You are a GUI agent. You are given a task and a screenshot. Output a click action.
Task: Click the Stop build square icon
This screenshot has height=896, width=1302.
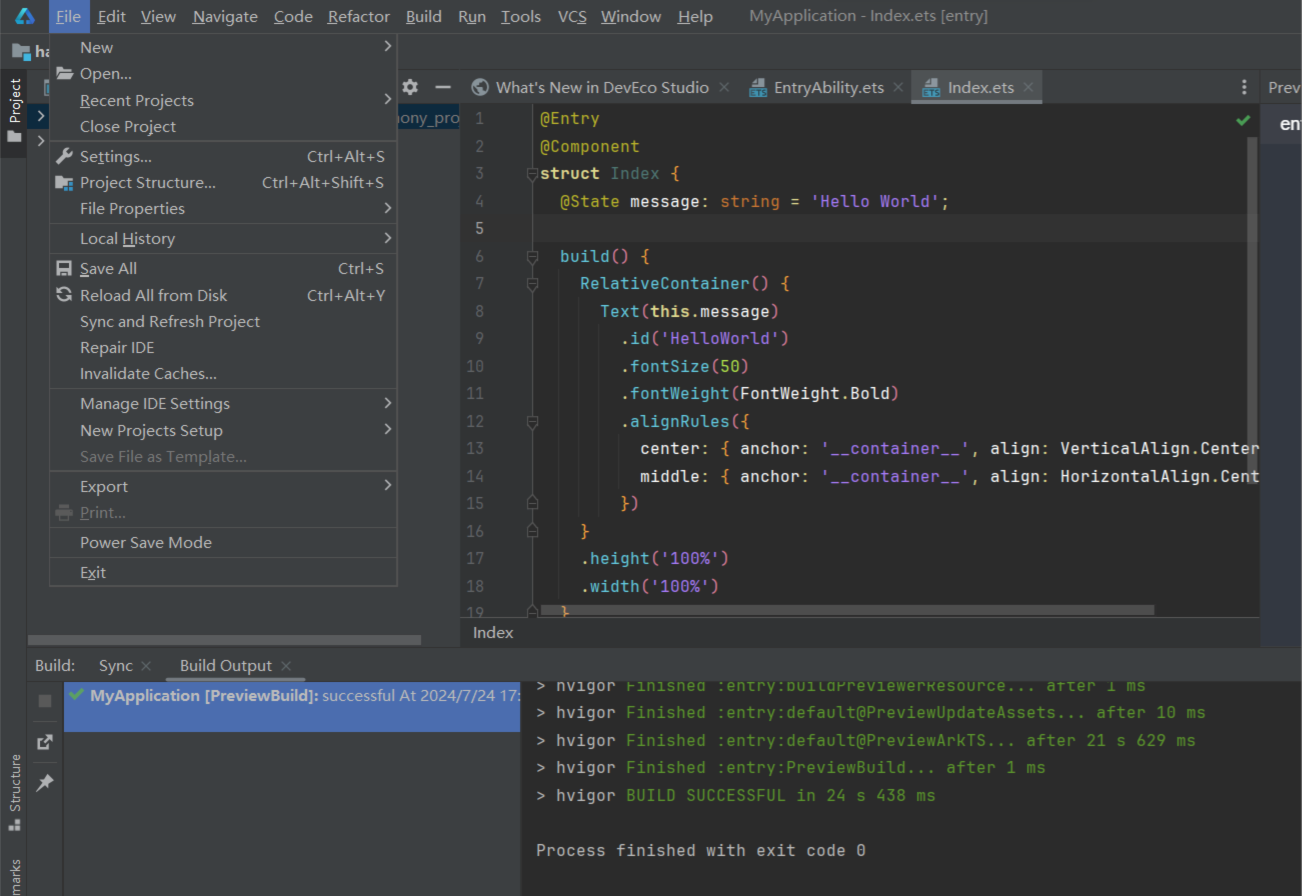point(45,701)
